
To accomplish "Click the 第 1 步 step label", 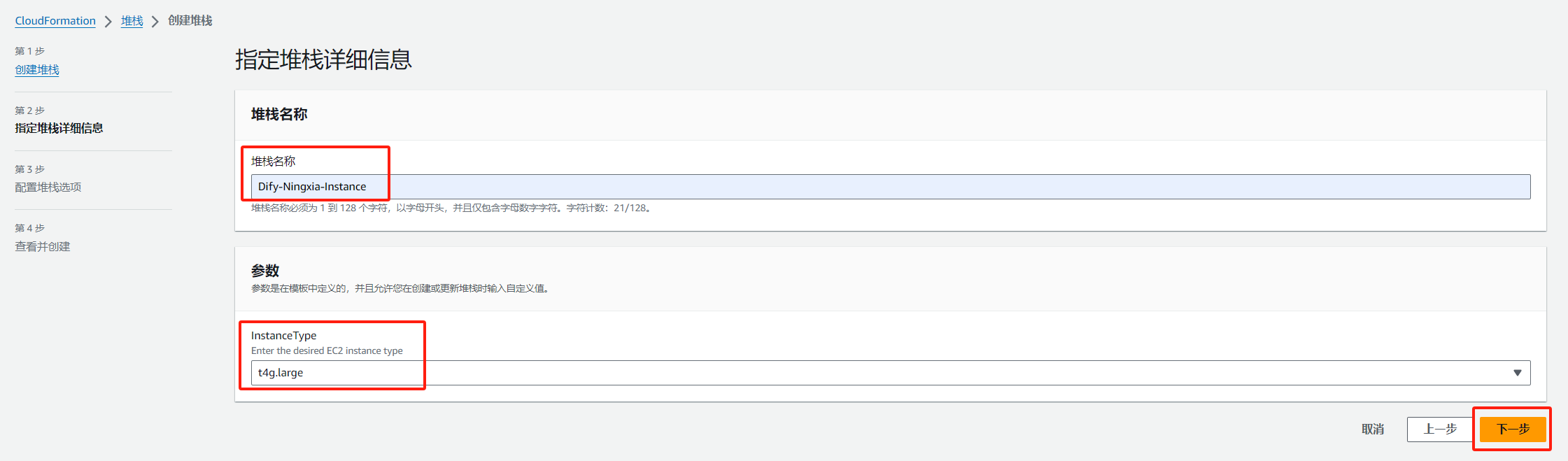I will click(x=30, y=51).
